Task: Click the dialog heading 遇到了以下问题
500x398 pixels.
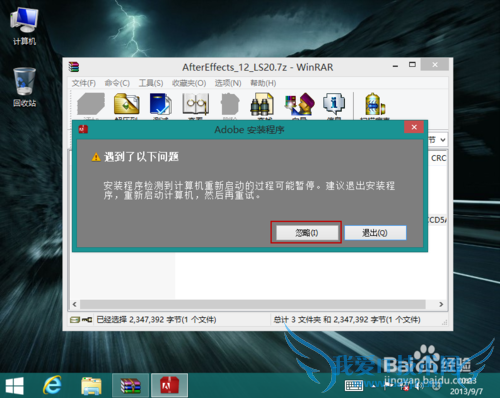Action: pyautogui.click(x=141, y=157)
